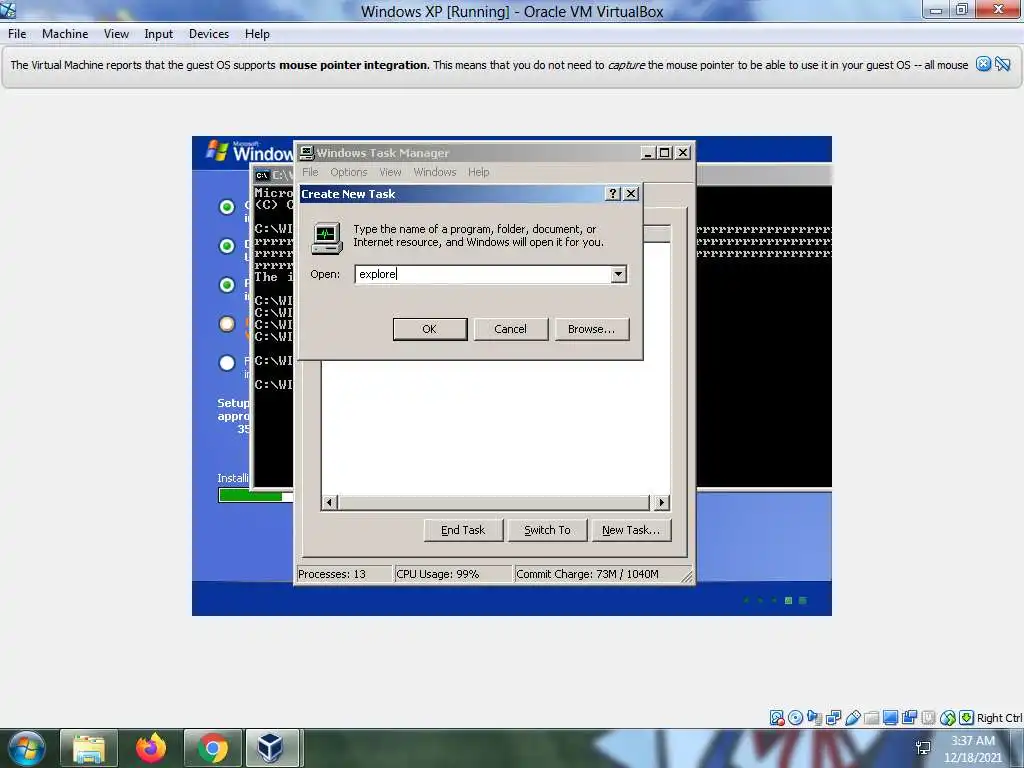
Task: Click the Task Manager title bar icon
Action: coord(306,153)
